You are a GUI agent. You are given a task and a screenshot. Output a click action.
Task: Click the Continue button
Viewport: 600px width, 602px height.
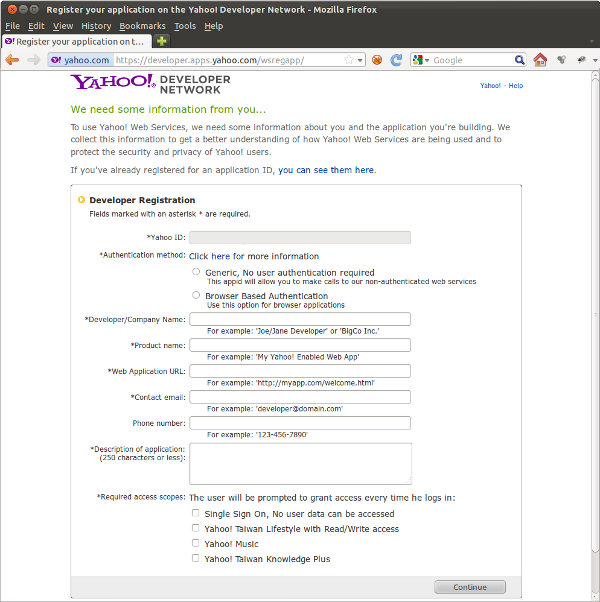470,587
